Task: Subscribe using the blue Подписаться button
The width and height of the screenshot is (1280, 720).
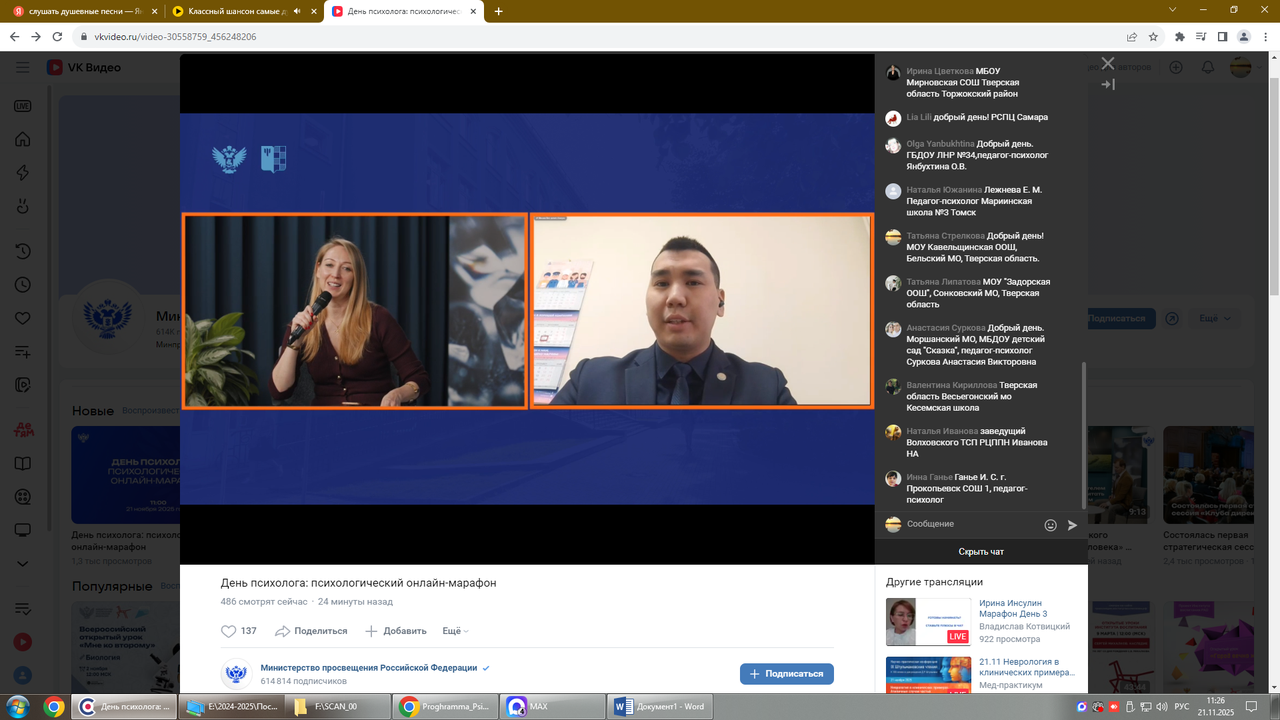Action: [x=786, y=674]
